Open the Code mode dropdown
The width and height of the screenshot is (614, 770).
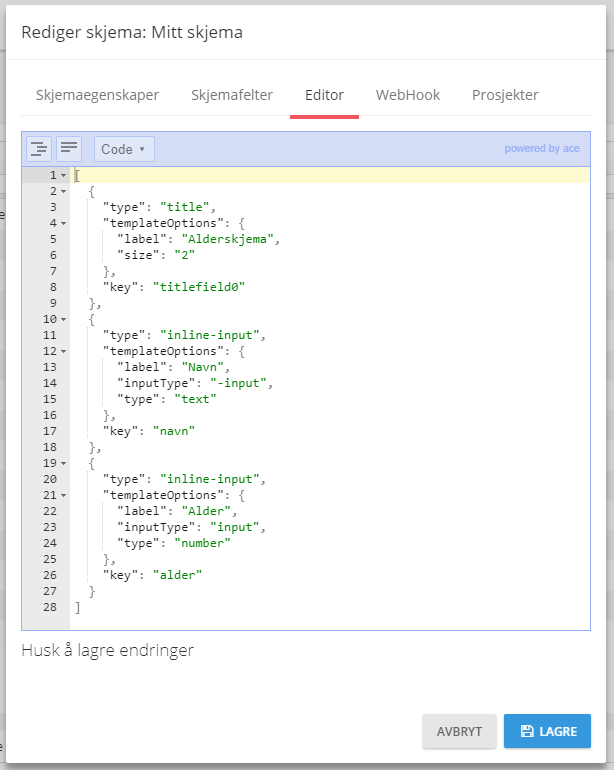pos(124,149)
